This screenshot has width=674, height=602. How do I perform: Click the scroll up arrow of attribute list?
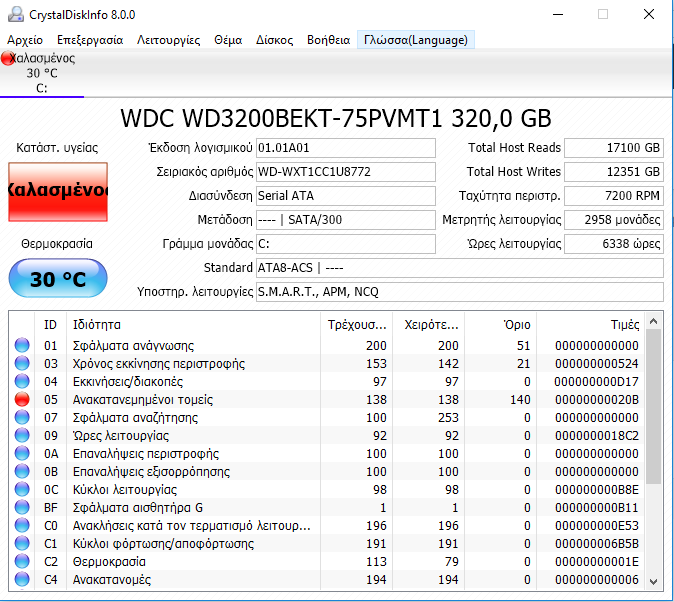pyautogui.click(x=654, y=321)
